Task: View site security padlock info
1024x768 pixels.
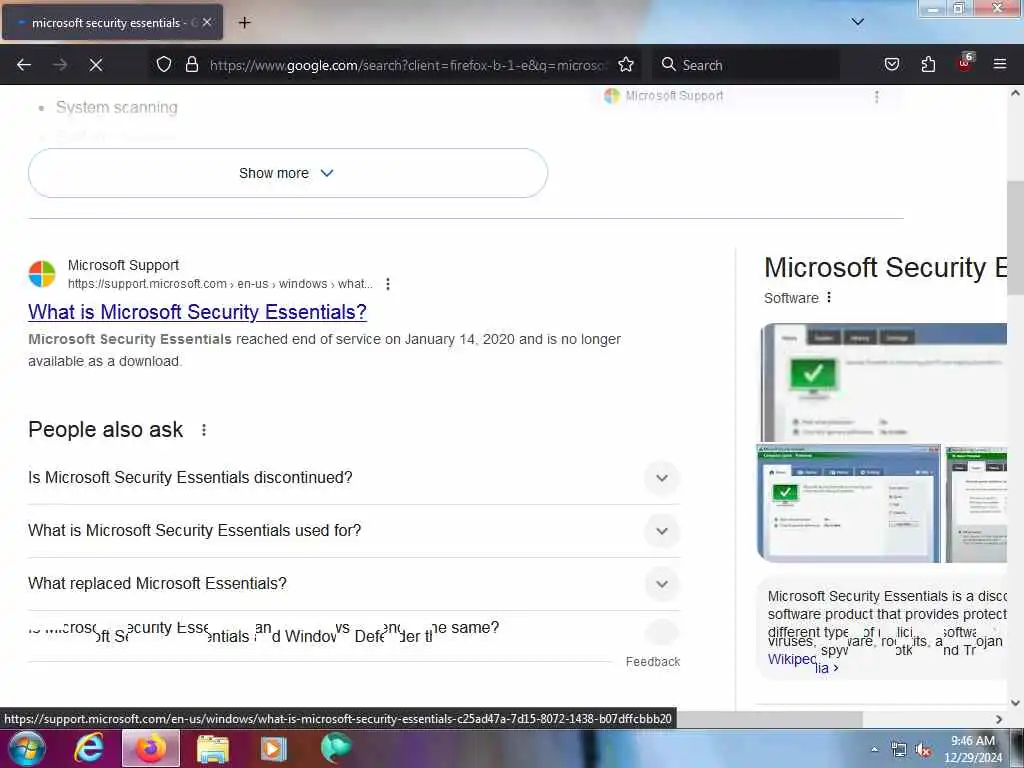Action: coord(191,64)
